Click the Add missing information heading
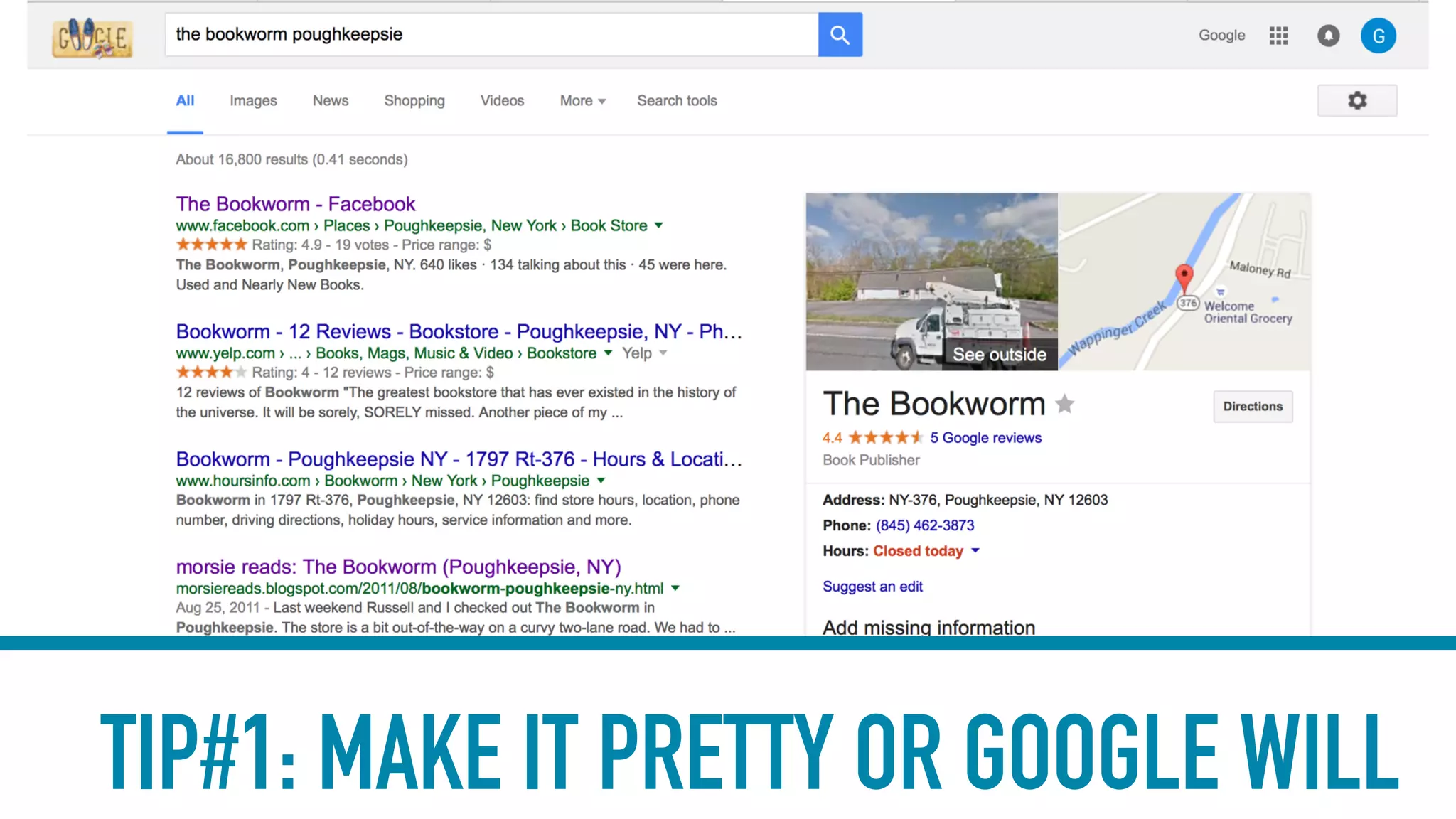This screenshot has width=1456, height=819. pyautogui.click(x=928, y=627)
